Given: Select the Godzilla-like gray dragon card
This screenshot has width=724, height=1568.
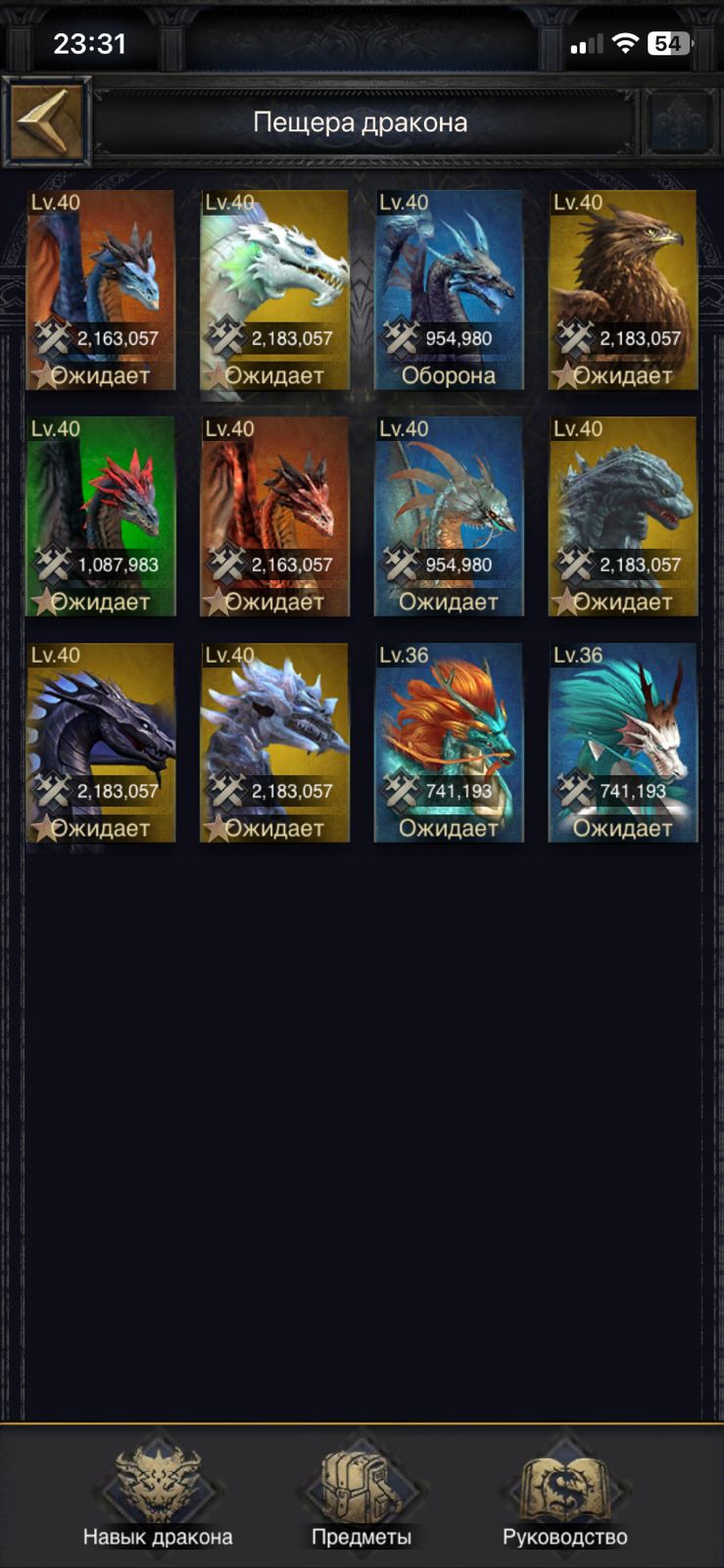Looking at the screenshot, I should [623, 516].
